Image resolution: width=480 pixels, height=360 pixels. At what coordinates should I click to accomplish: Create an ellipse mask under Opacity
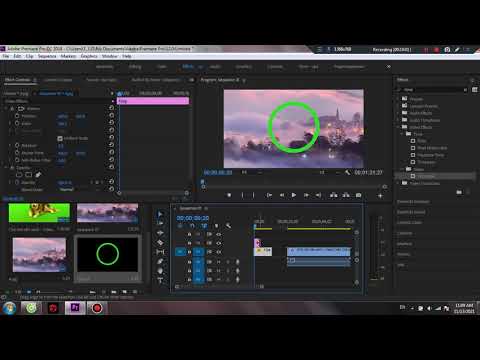coord(19,175)
